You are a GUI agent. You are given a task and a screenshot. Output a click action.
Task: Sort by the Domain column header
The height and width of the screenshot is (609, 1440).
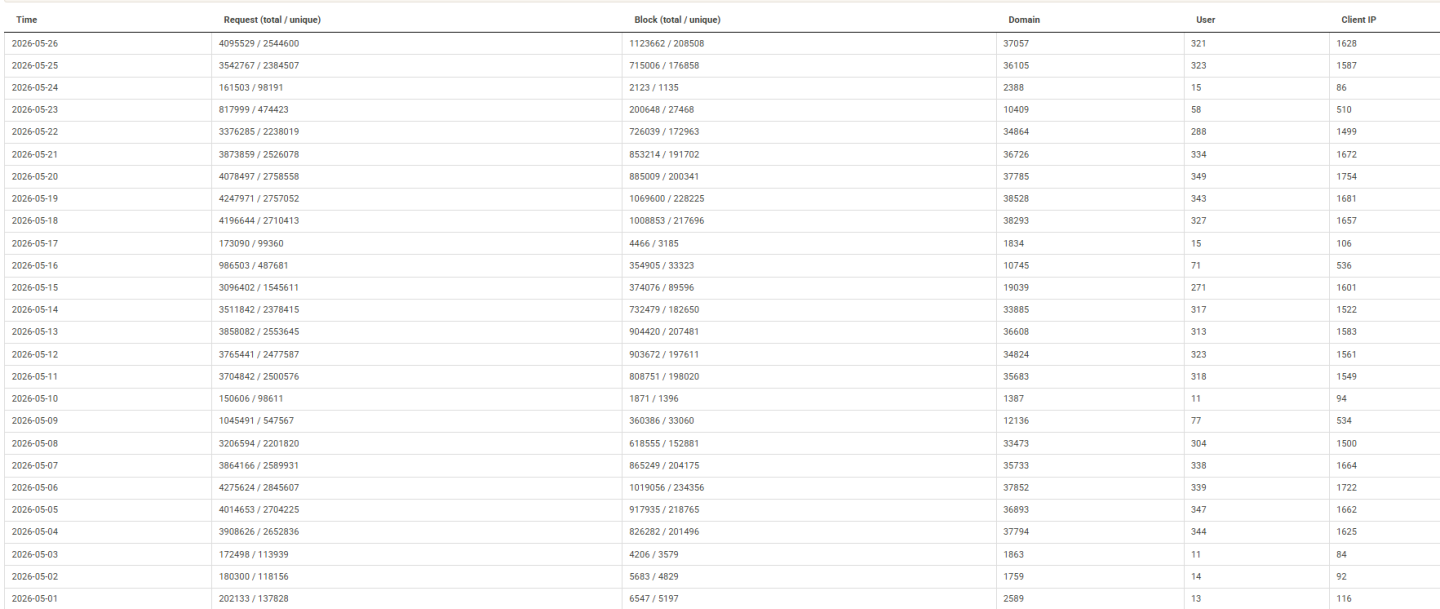pyautogui.click(x=1026, y=20)
